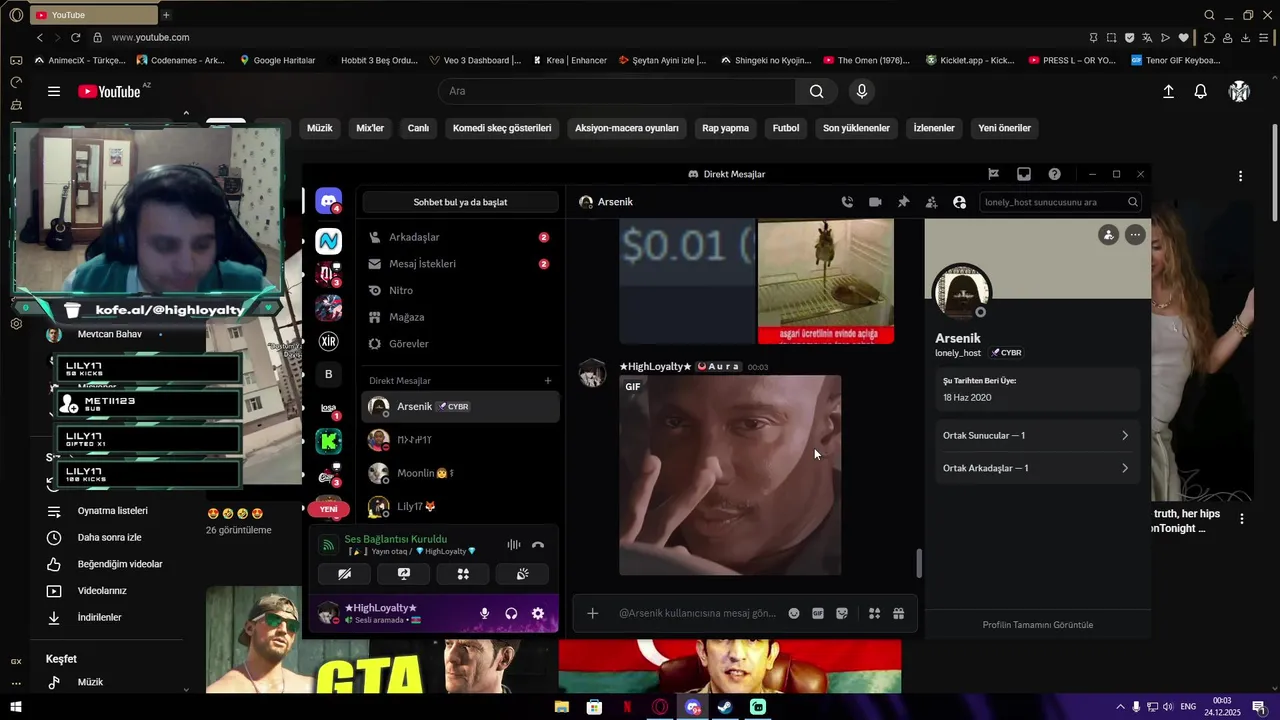This screenshot has width=1280, height=720.
Task: Open 'Oynatma listeleri' in YouTube sidebar
Action: click(x=112, y=511)
